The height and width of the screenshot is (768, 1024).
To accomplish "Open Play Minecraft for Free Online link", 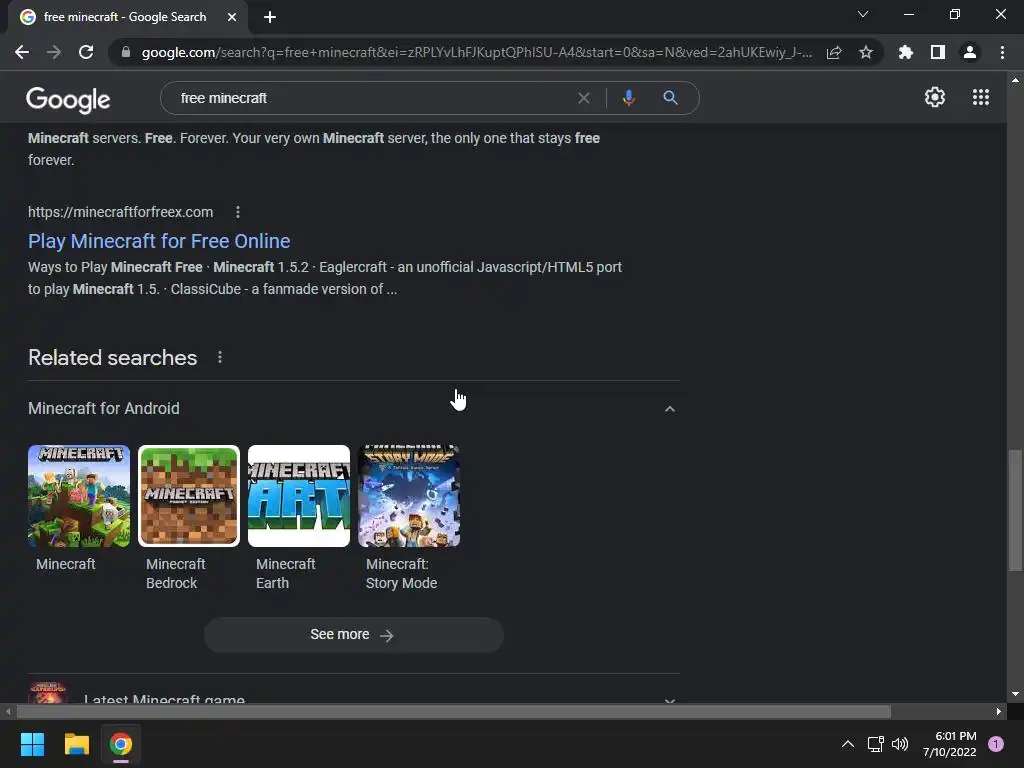I will pos(159,241).
